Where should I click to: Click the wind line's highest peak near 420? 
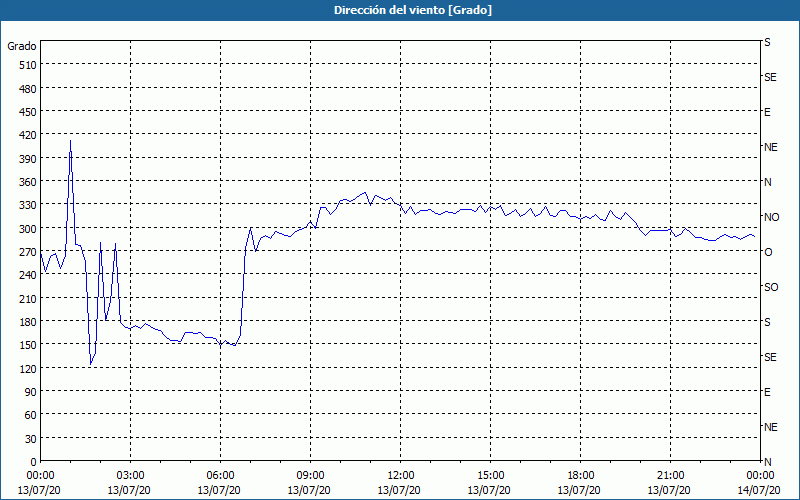point(70,141)
